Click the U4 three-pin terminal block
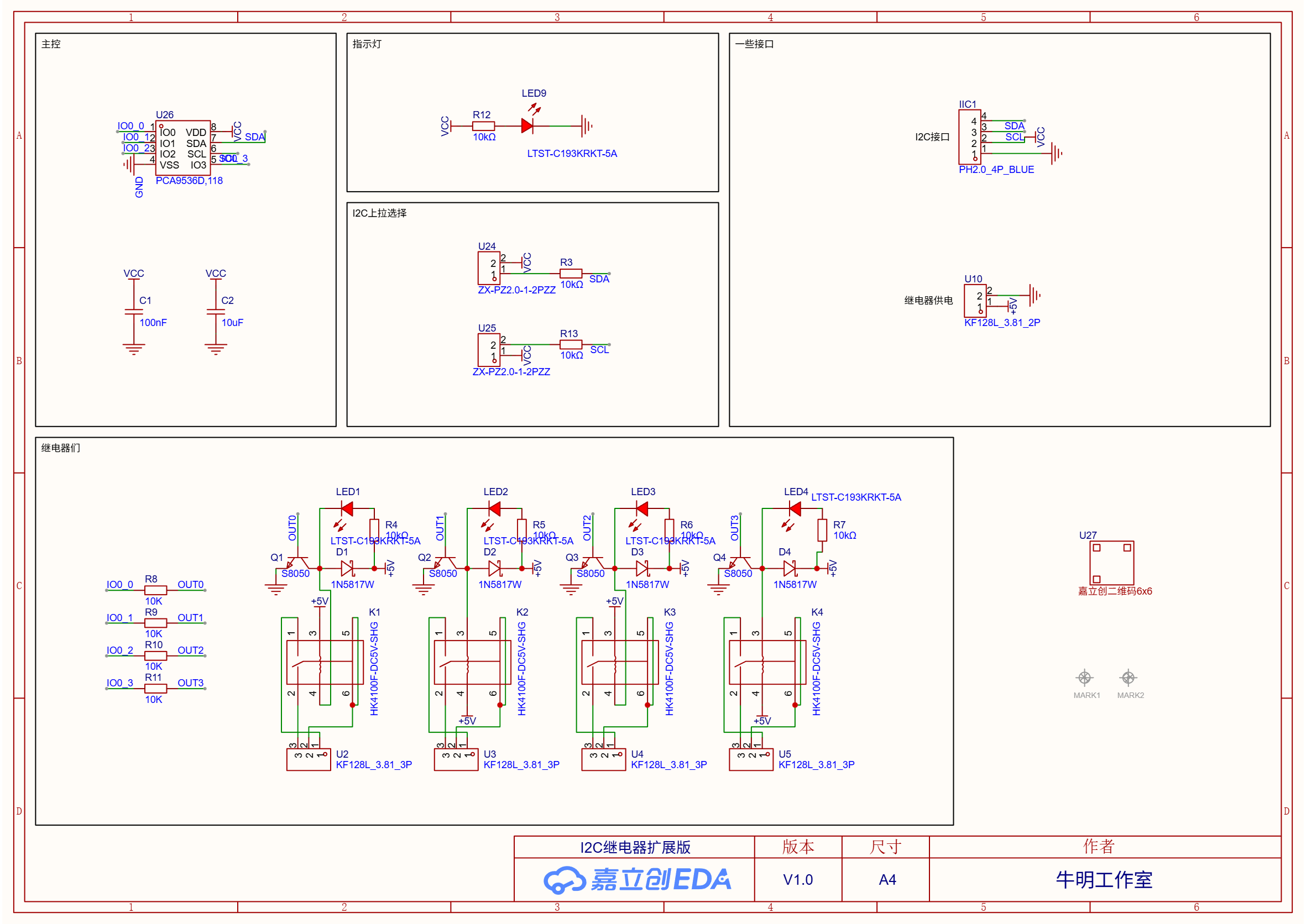Viewport: 1306px width, 924px height. point(603,759)
